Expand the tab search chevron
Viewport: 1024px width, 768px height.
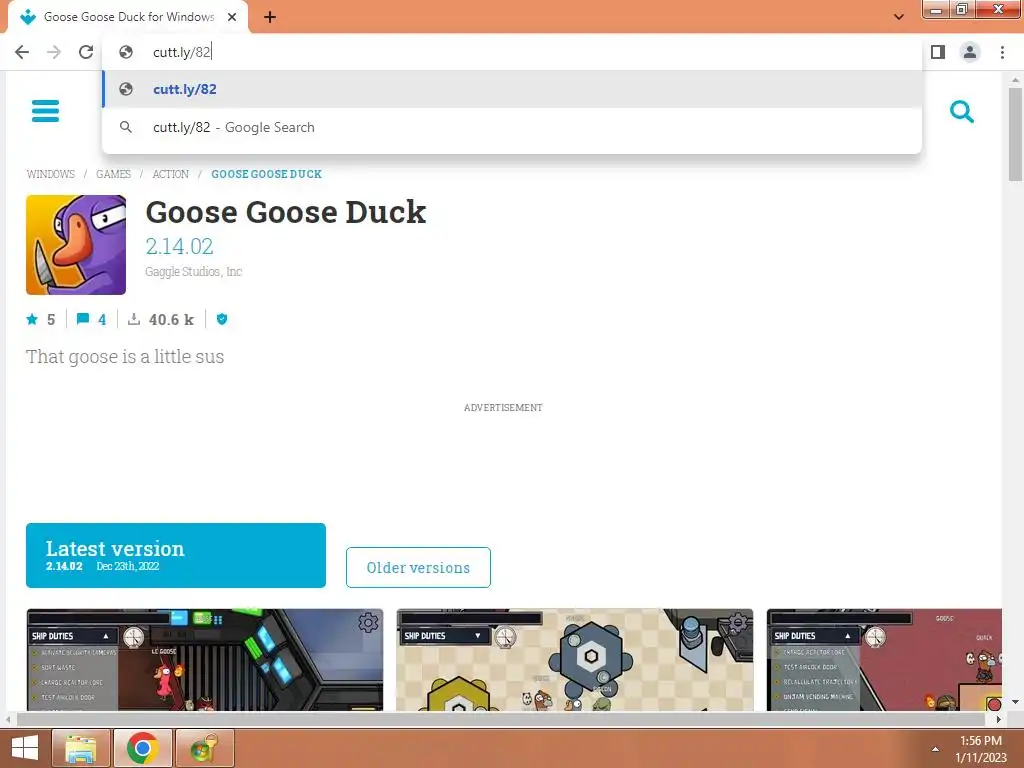coord(899,17)
